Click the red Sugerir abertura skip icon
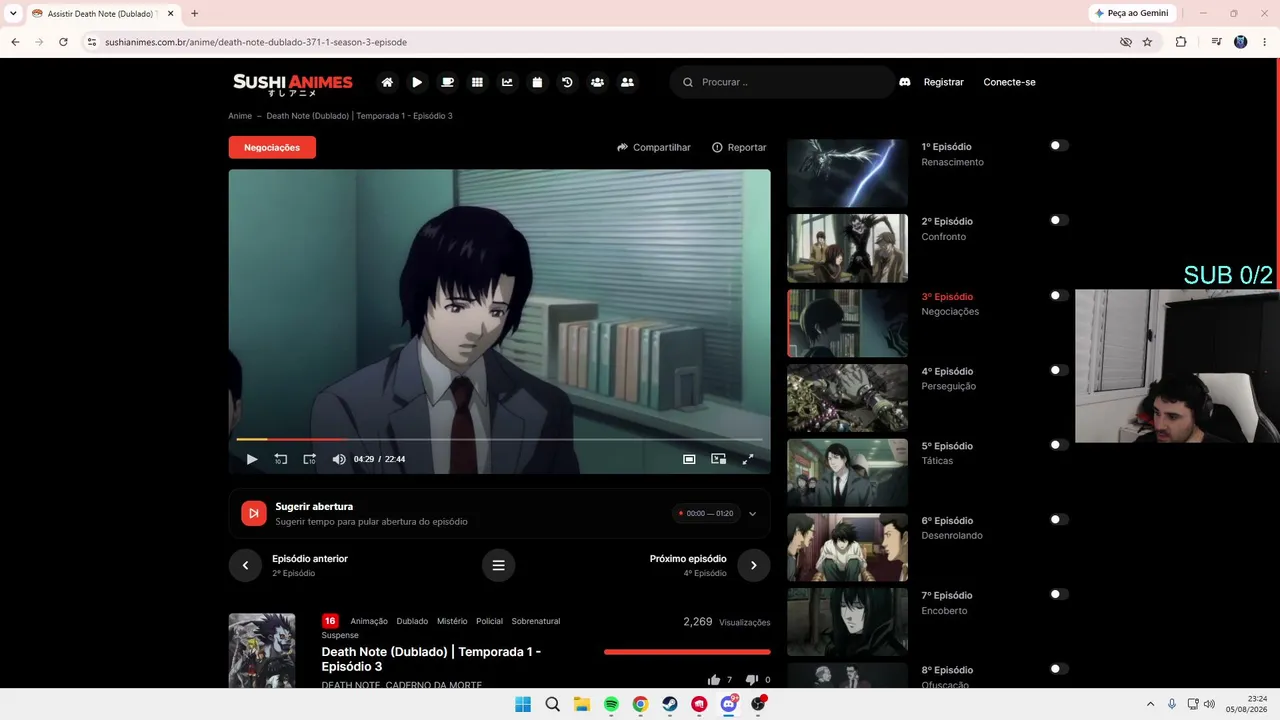 [x=254, y=513]
